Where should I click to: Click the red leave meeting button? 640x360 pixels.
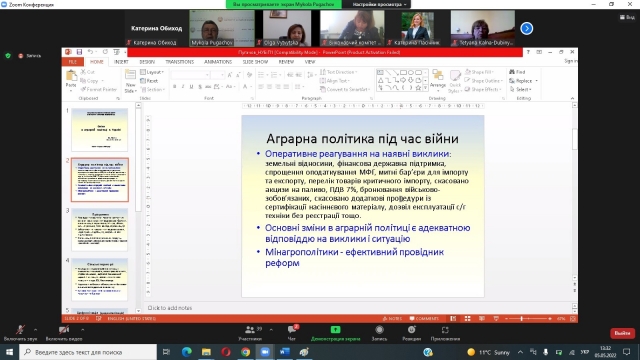point(622,333)
